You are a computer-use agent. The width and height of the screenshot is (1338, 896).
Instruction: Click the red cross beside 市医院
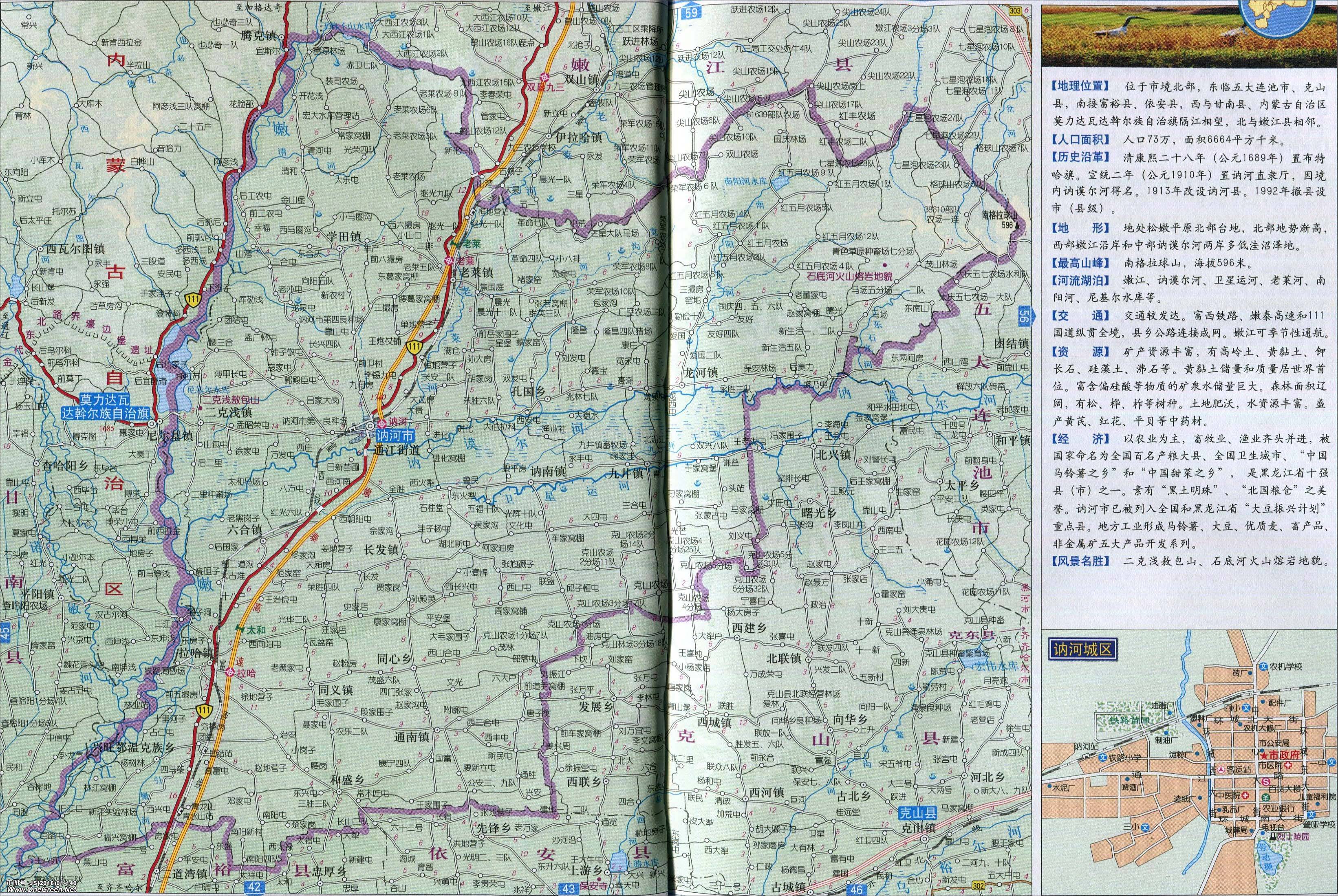tap(1288, 765)
